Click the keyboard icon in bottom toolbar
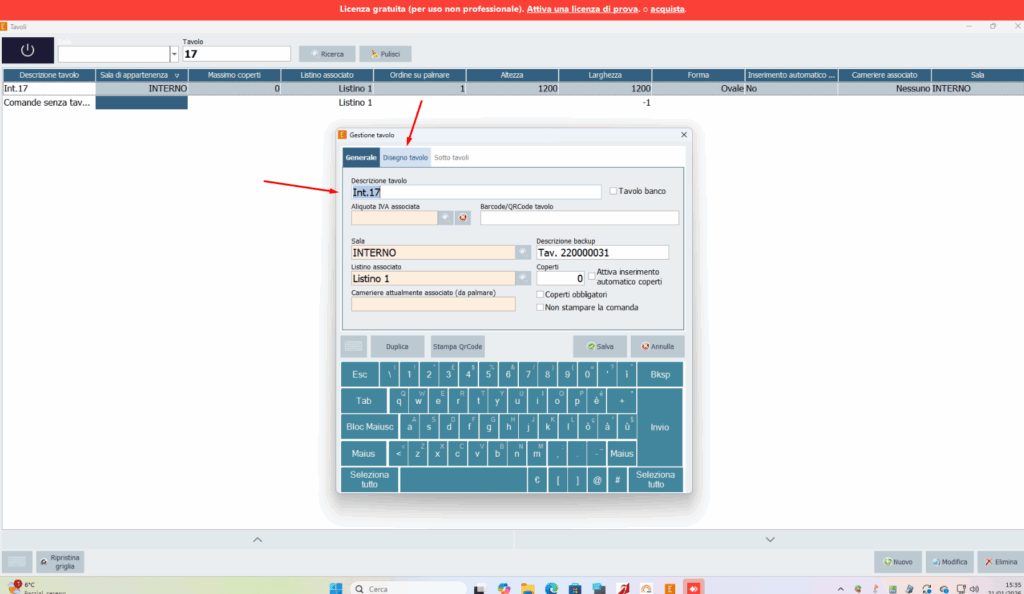Image resolution: width=1024 pixels, height=594 pixels. 17,561
